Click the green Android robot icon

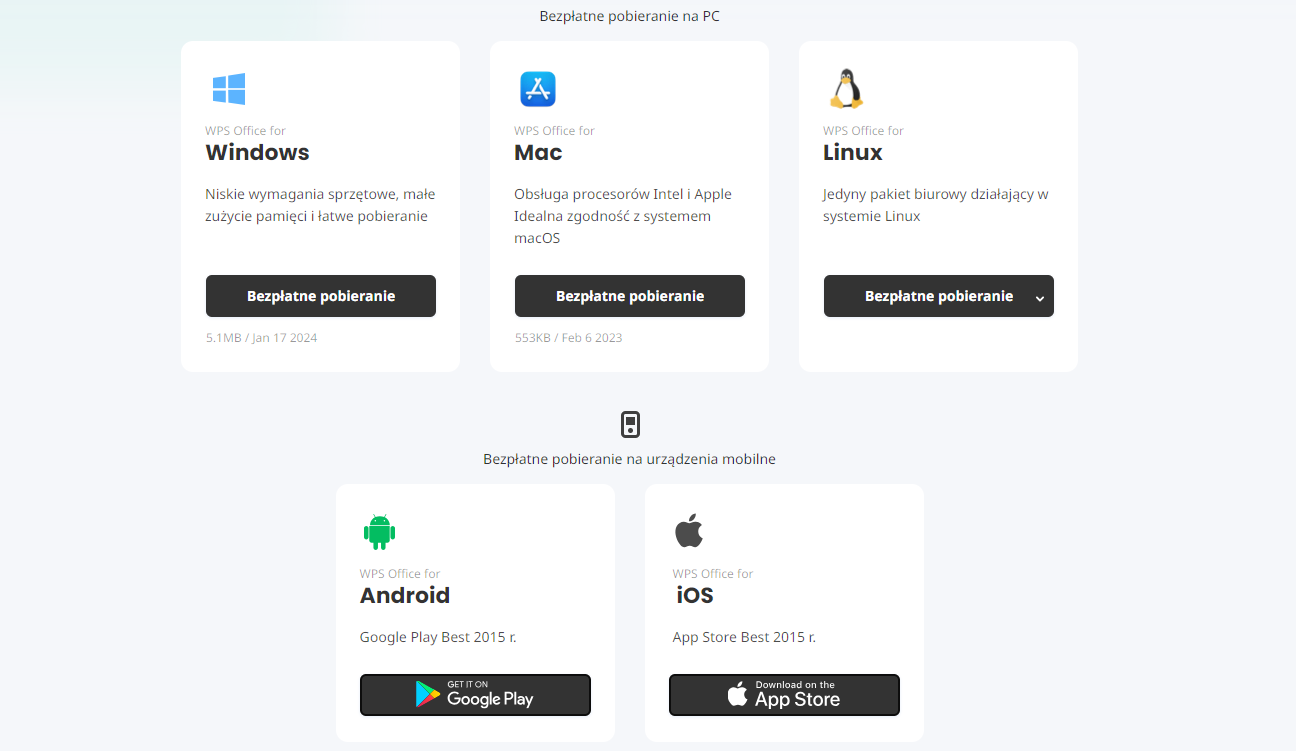tap(379, 532)
